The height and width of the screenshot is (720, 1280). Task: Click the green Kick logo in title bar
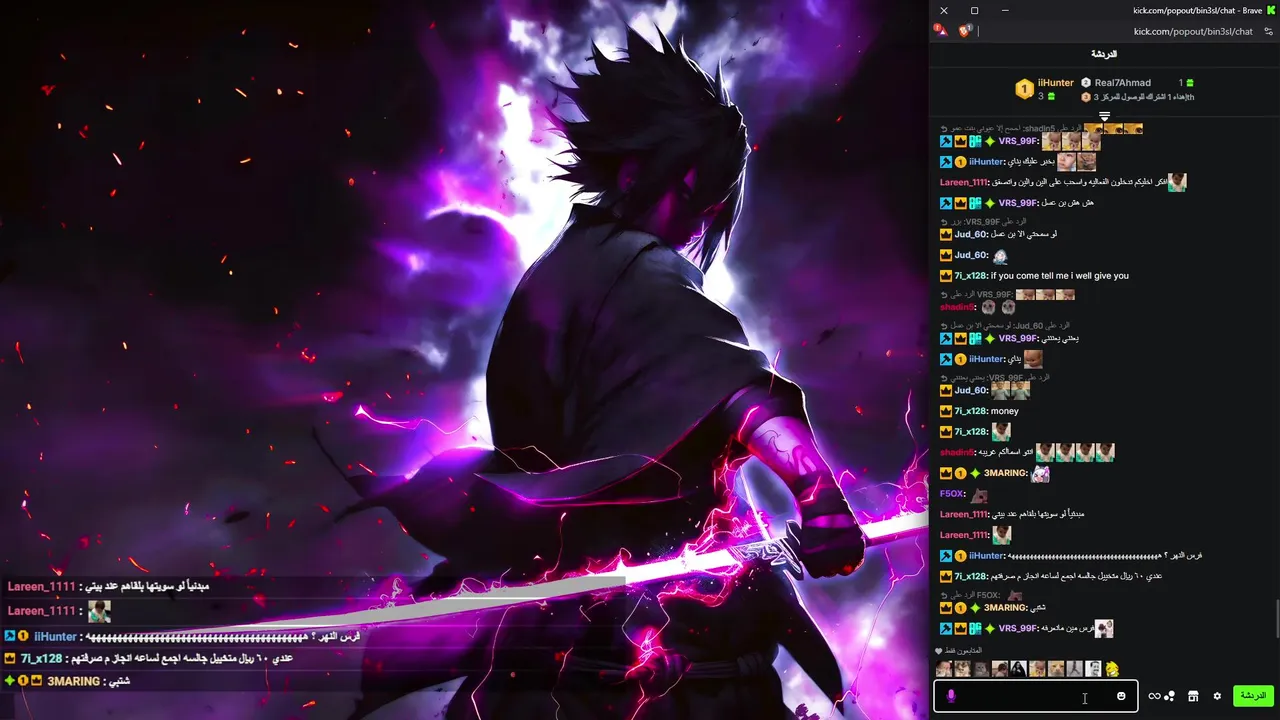pyautogui.click(x=1272, y=10)
